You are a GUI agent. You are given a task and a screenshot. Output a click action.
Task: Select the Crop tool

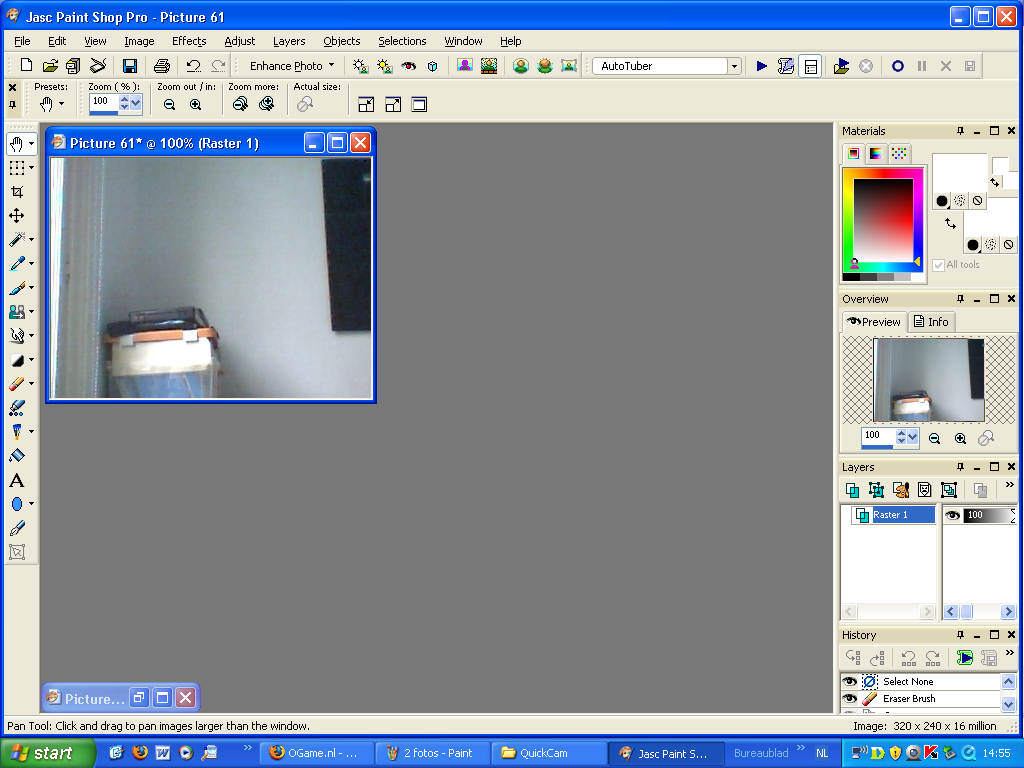(18, 191)
